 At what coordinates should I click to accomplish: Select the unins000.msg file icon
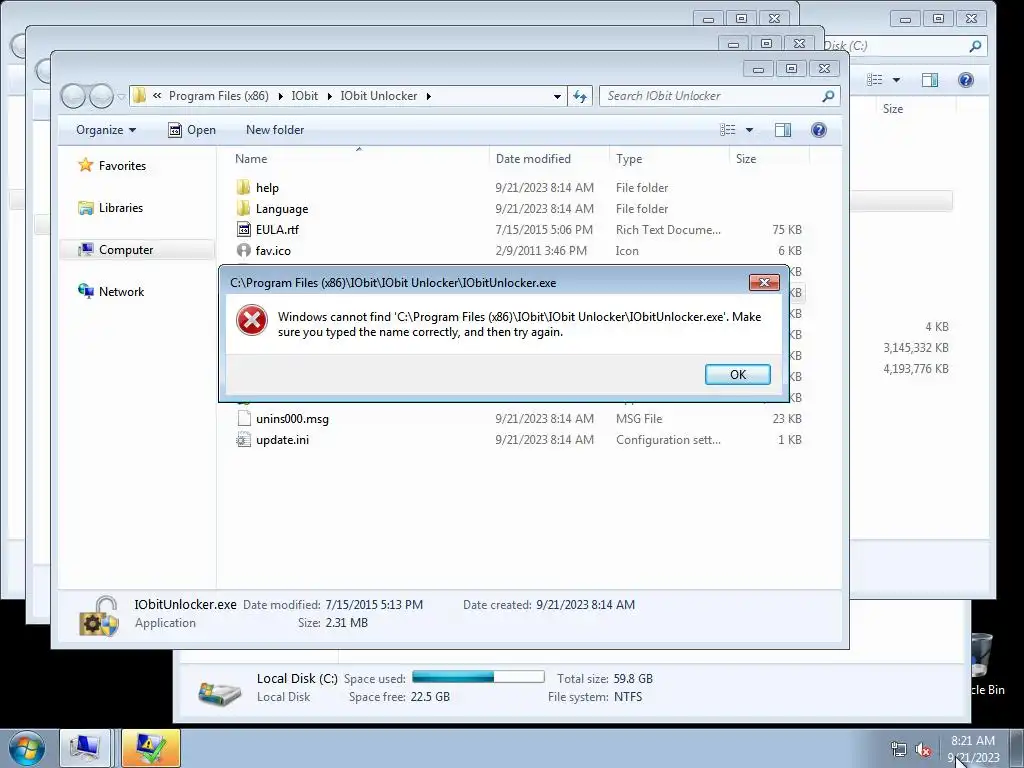click(x=244, y=419)
